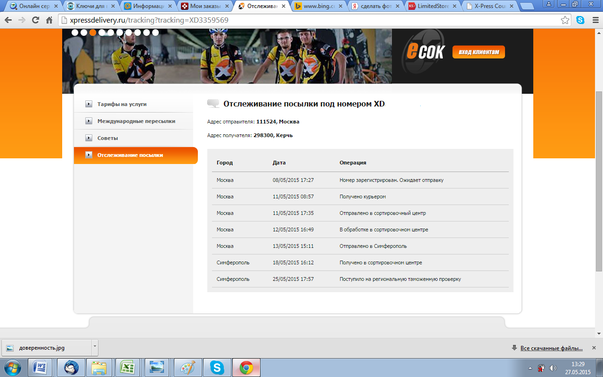This screenshot has height=377, width=603.
Task: Bookmark this page with the star icon
Action: click(565, 20)
